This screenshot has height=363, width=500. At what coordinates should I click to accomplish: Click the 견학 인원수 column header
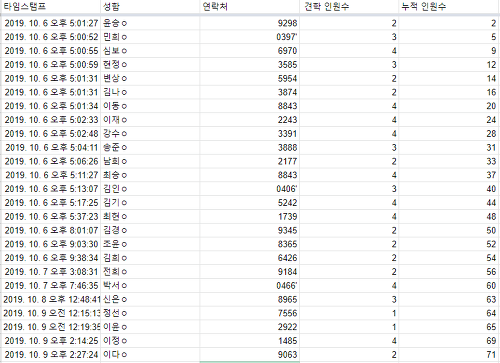click(349, 7)
